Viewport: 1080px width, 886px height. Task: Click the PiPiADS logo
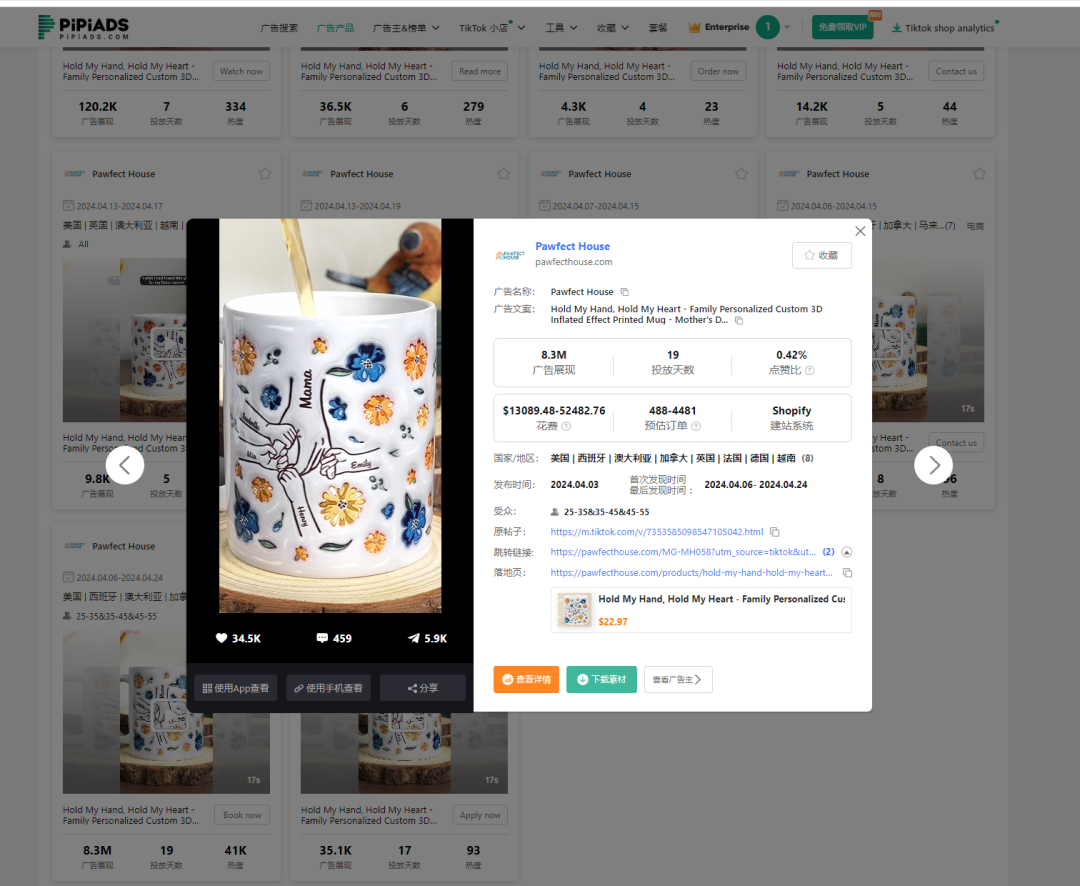pyautogui.click(x=83, y=28)
